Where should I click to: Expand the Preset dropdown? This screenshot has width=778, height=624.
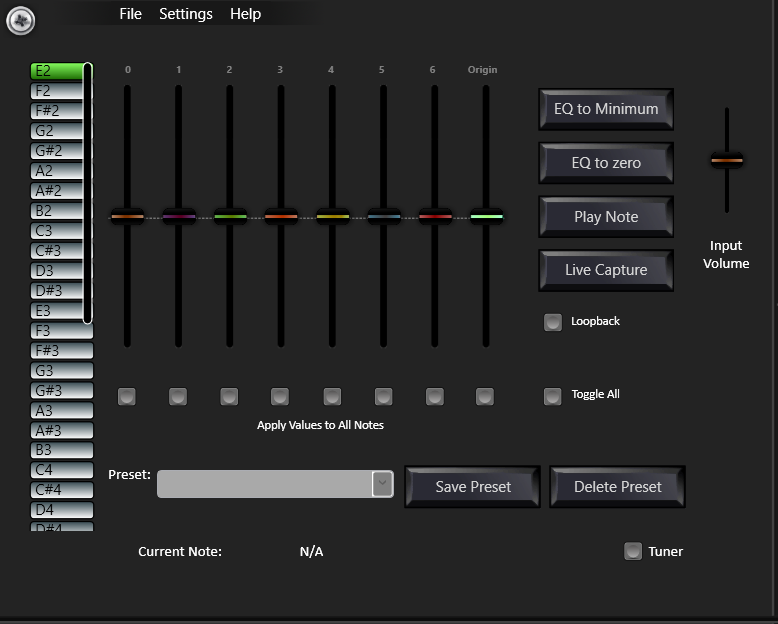click(382, 484)
